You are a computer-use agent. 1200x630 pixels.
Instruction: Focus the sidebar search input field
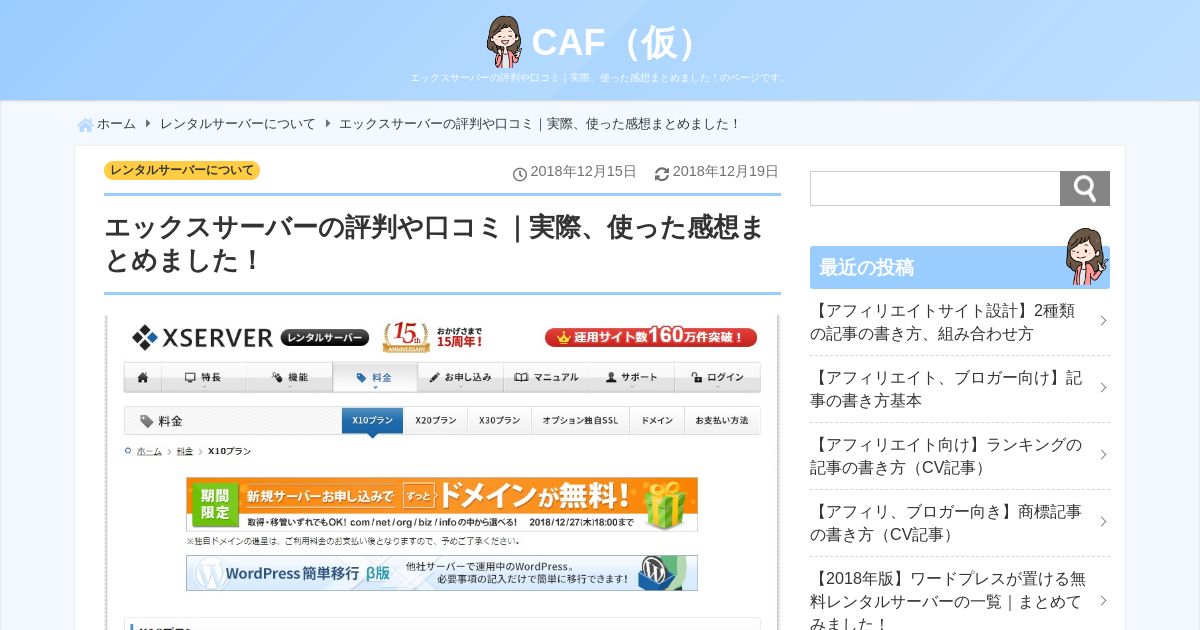coord(935,188)
